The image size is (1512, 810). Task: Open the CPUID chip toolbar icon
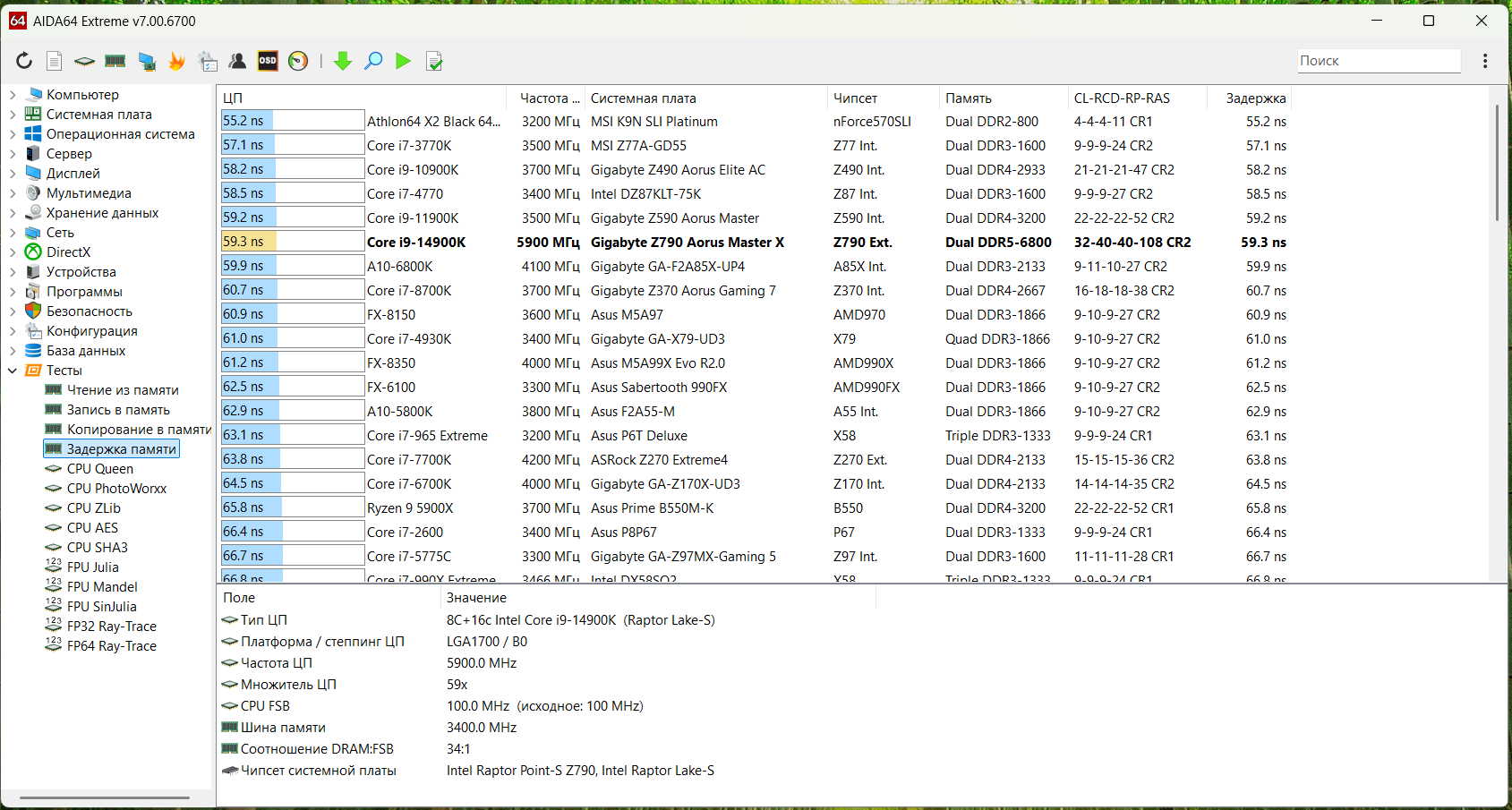84,61
